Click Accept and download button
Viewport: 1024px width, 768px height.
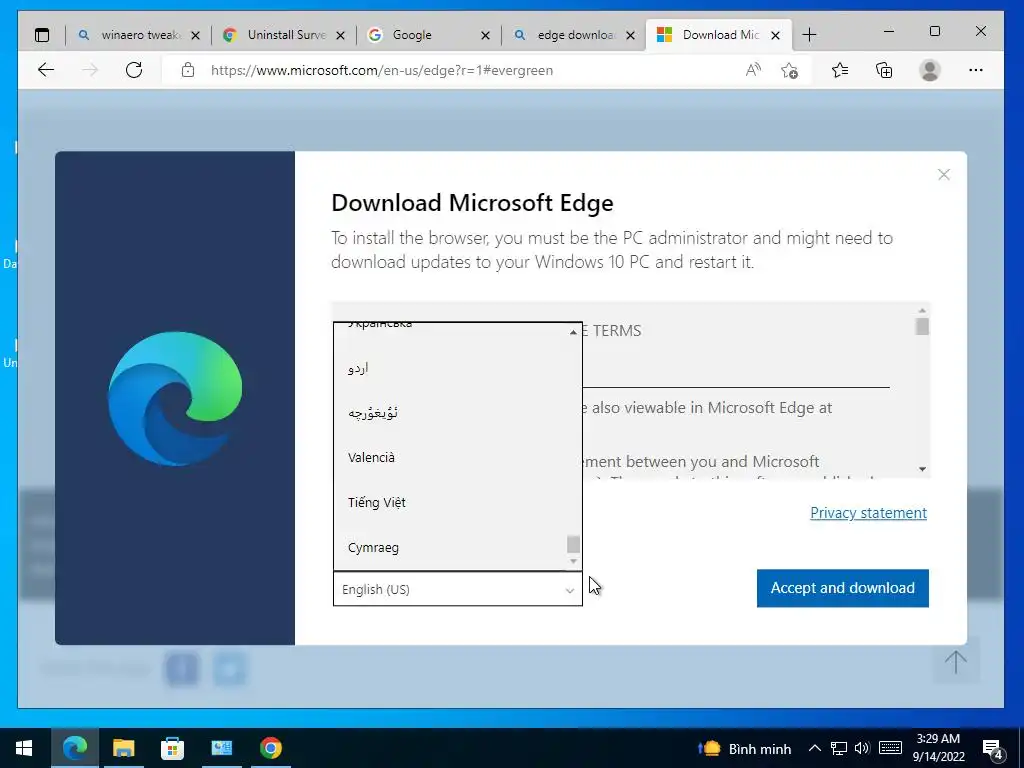842,588
